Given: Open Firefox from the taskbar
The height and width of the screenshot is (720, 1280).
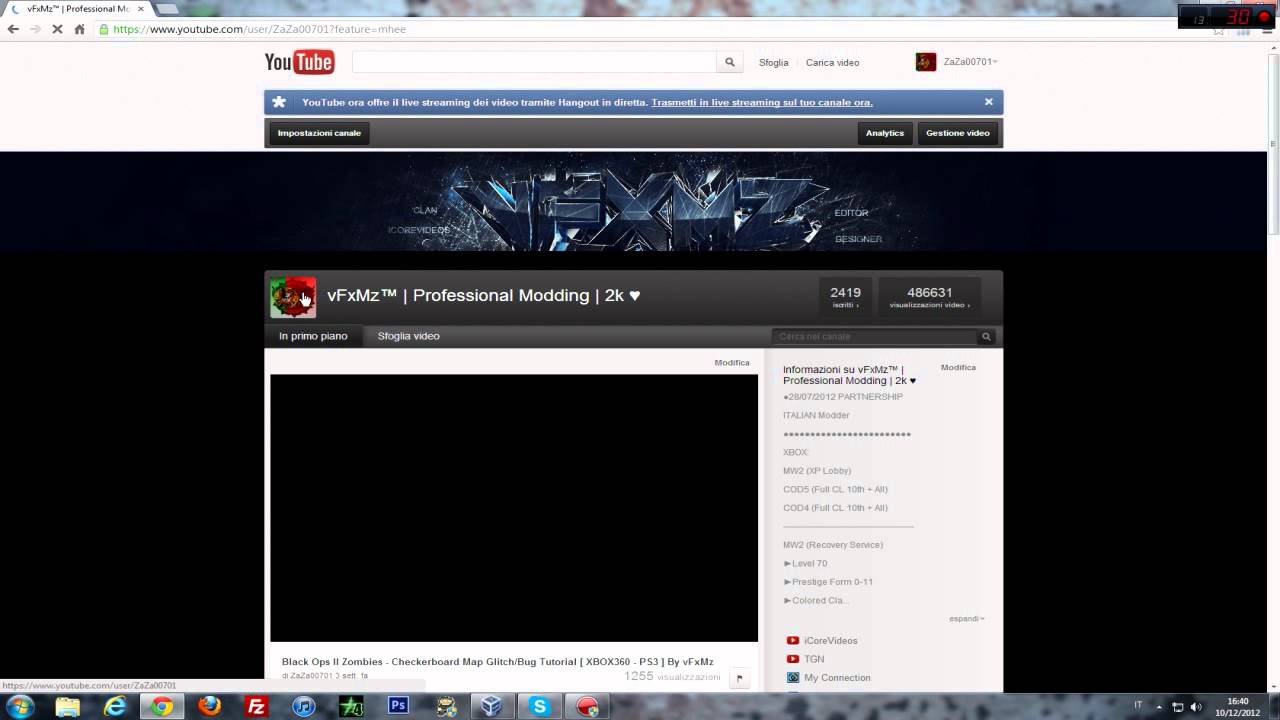Looking at the screenshot, I should tap(209, 706).
